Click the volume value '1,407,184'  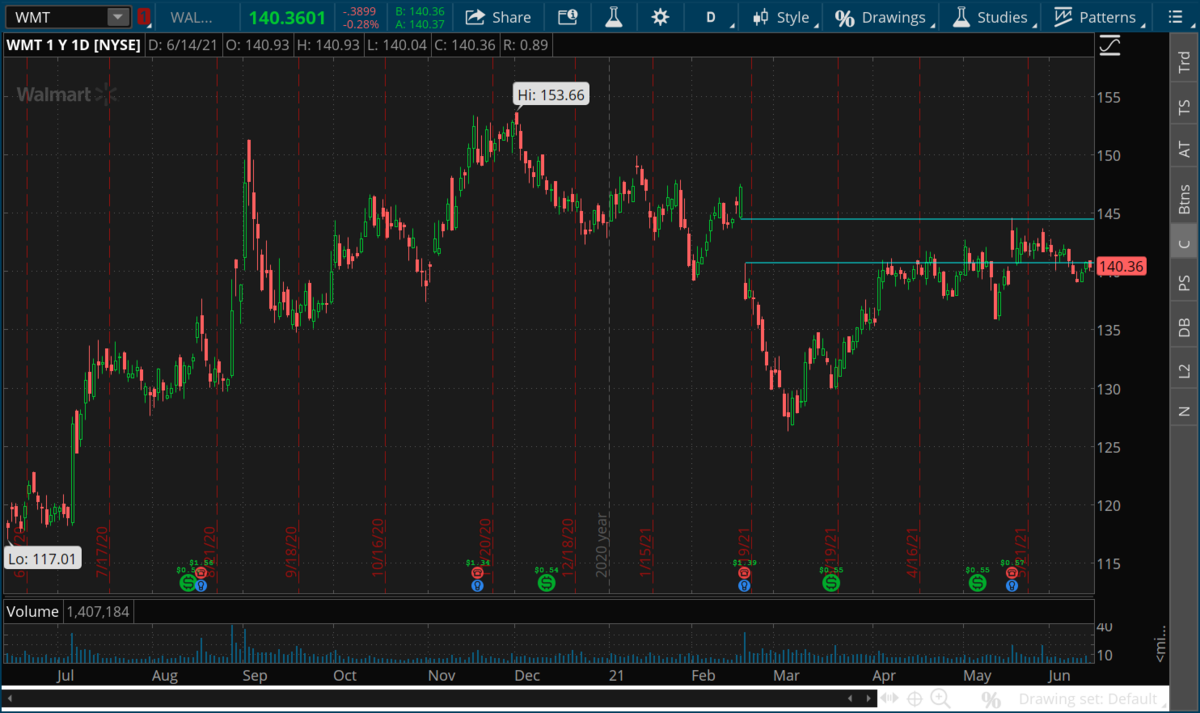(x=98, y=610)
